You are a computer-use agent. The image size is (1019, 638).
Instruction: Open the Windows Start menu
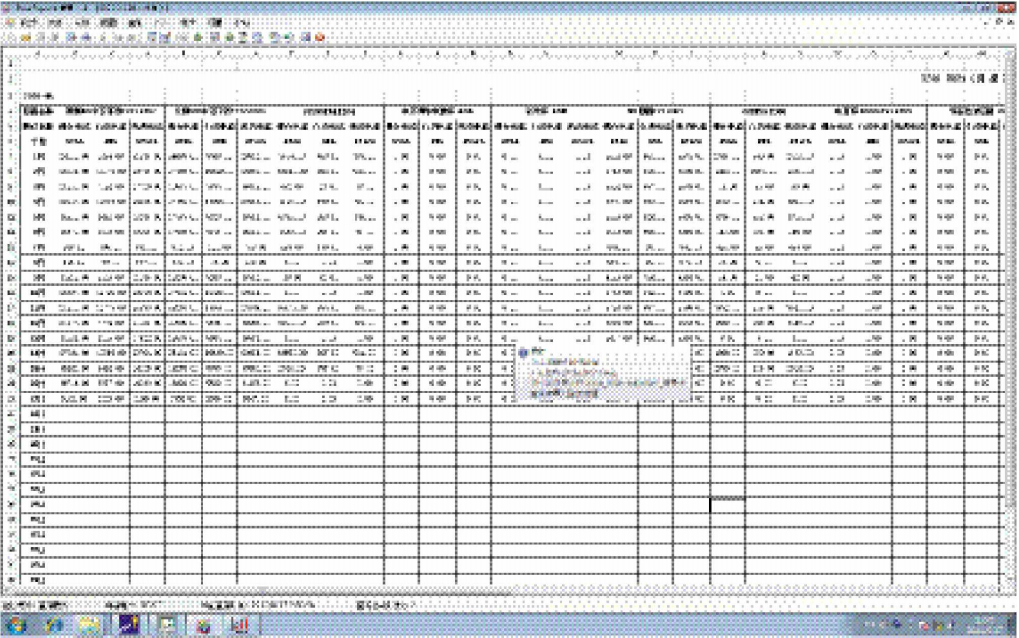tap(17, 627)
